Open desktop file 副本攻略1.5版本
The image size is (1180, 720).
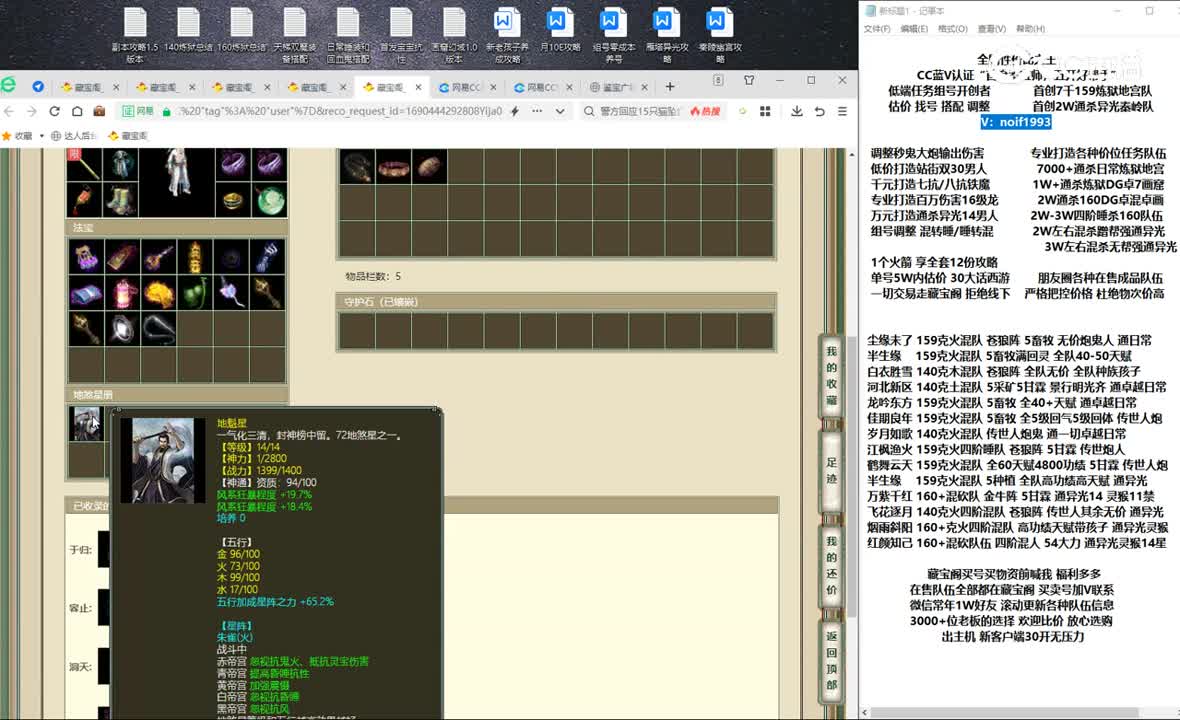(x=135, y=35)
